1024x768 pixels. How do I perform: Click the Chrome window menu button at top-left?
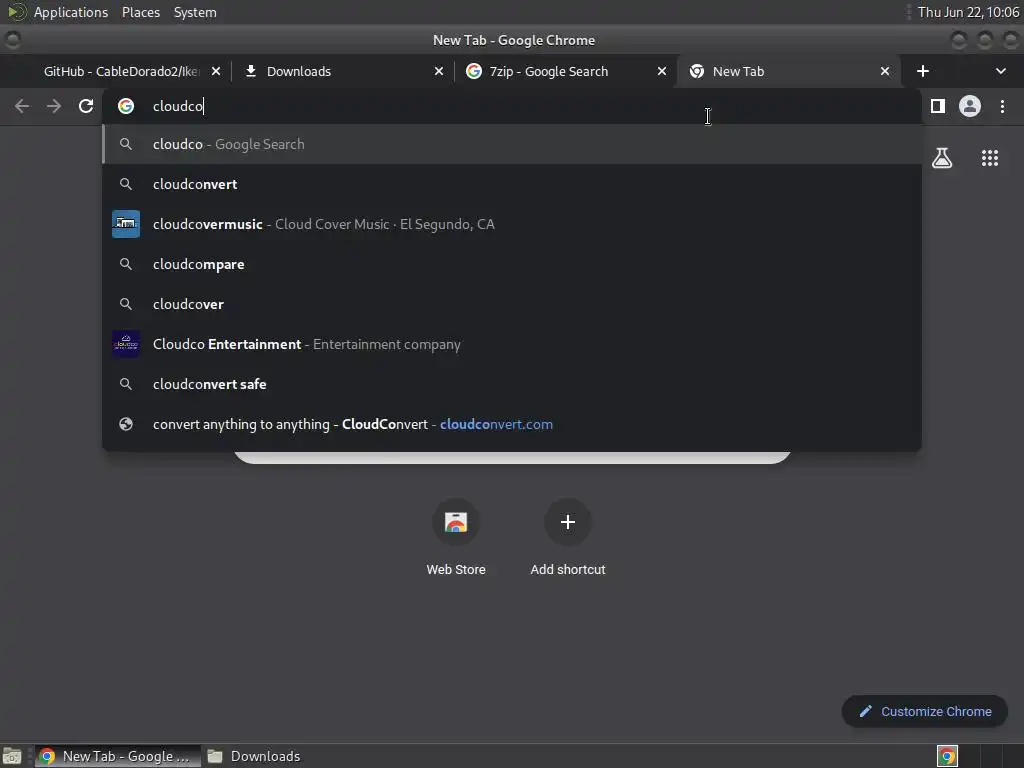pos(12,40)
